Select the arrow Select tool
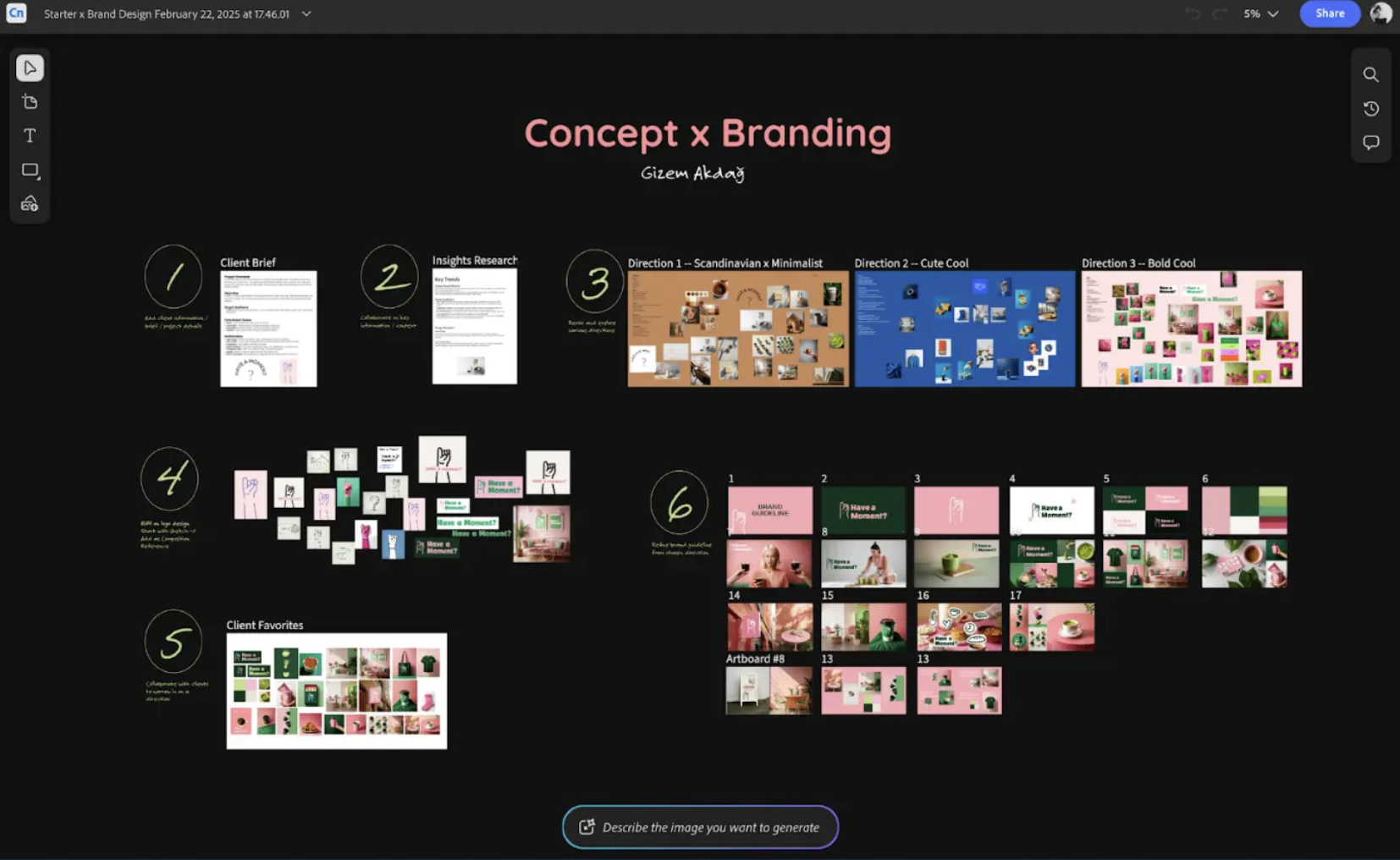 pyautogui.click(x=30, y=68)
